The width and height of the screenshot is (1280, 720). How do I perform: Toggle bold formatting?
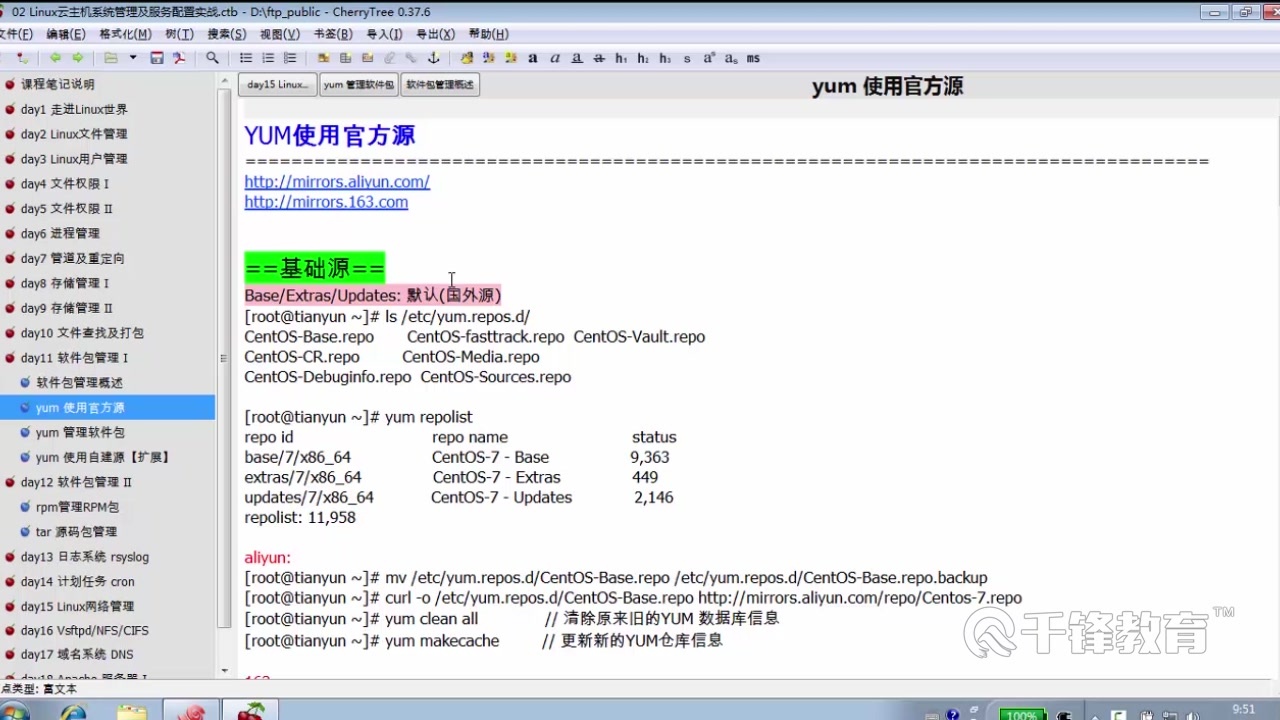pyautogui.click(x=533, y=58)
